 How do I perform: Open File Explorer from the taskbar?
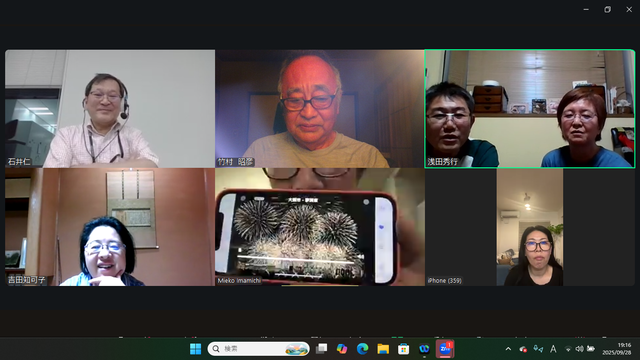[x=383, y=349]
